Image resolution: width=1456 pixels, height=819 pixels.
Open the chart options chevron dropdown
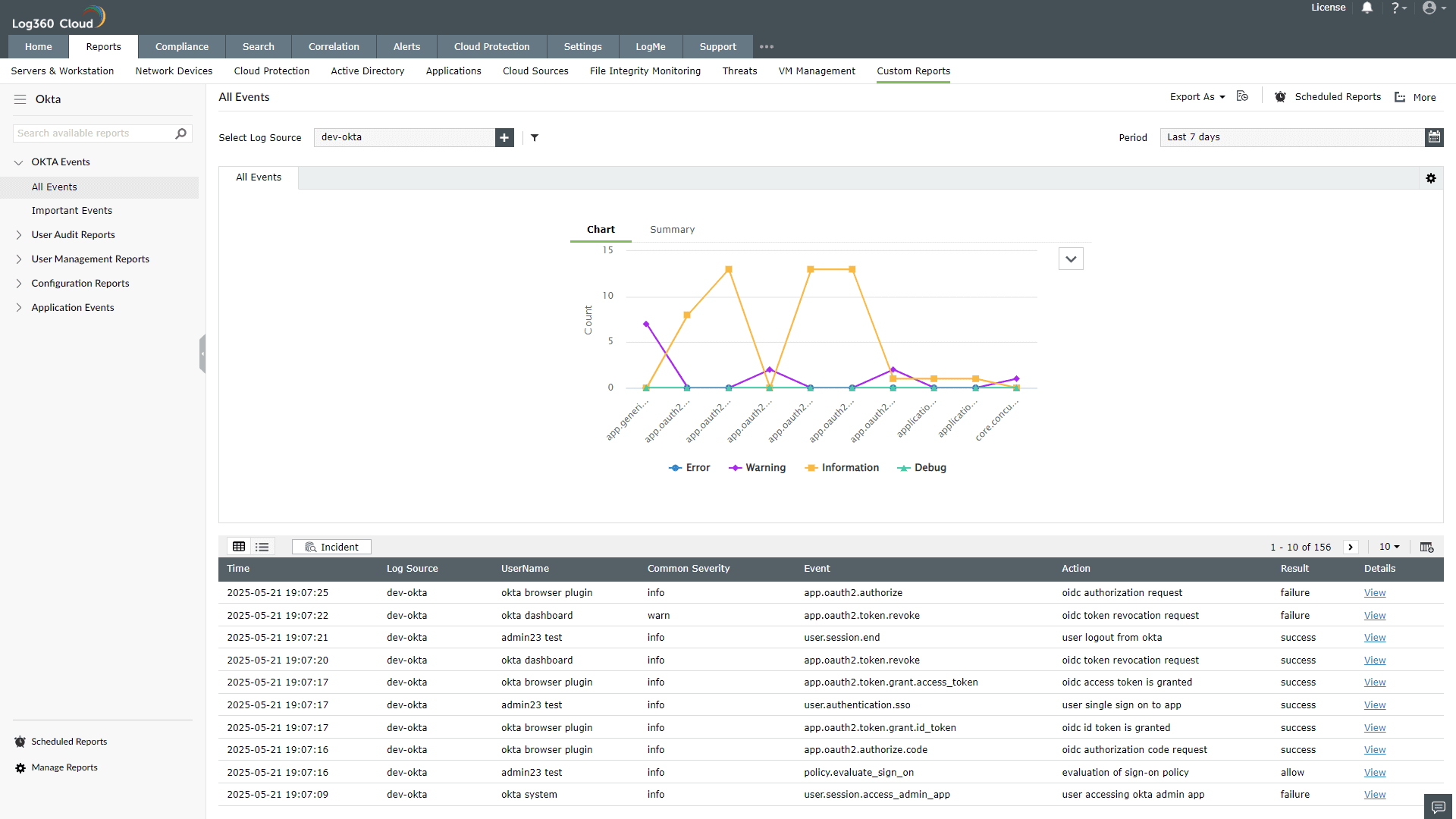point(1071,259)
